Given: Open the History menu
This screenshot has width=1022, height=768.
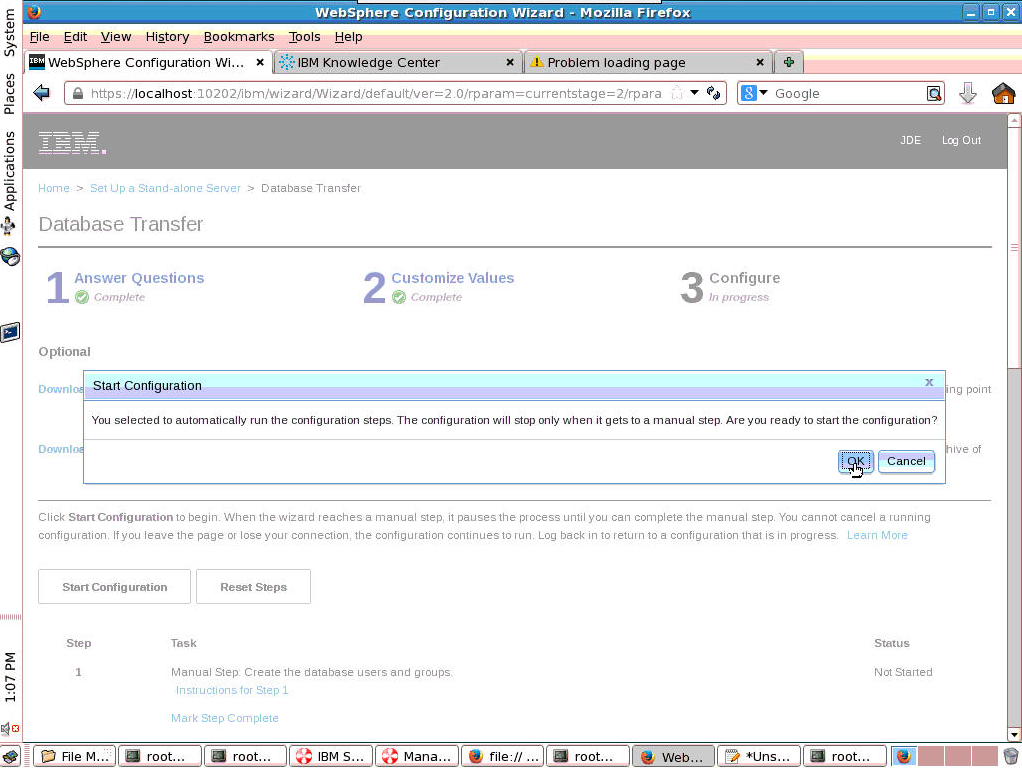Looking at the screenshot, I should 167,37.
